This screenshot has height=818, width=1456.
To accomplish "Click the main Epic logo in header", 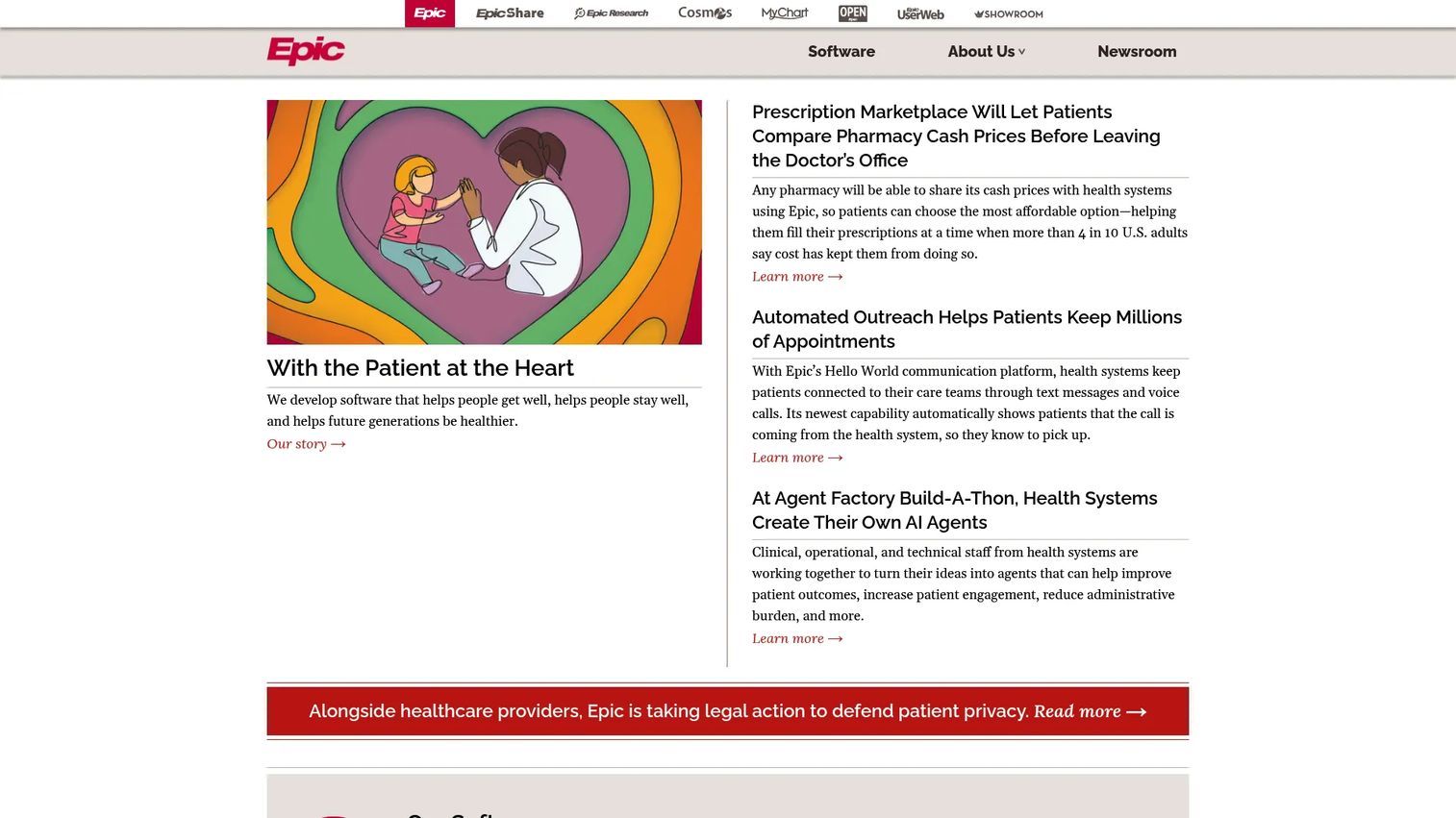I will coord(306,51).
